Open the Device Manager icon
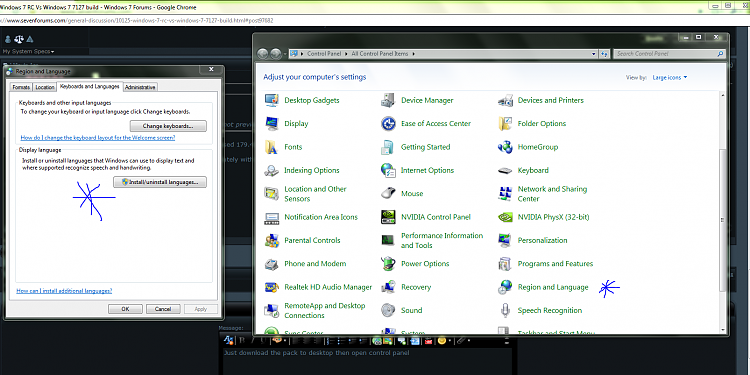This screenshot has height=375, width=750. coord(388,100)
